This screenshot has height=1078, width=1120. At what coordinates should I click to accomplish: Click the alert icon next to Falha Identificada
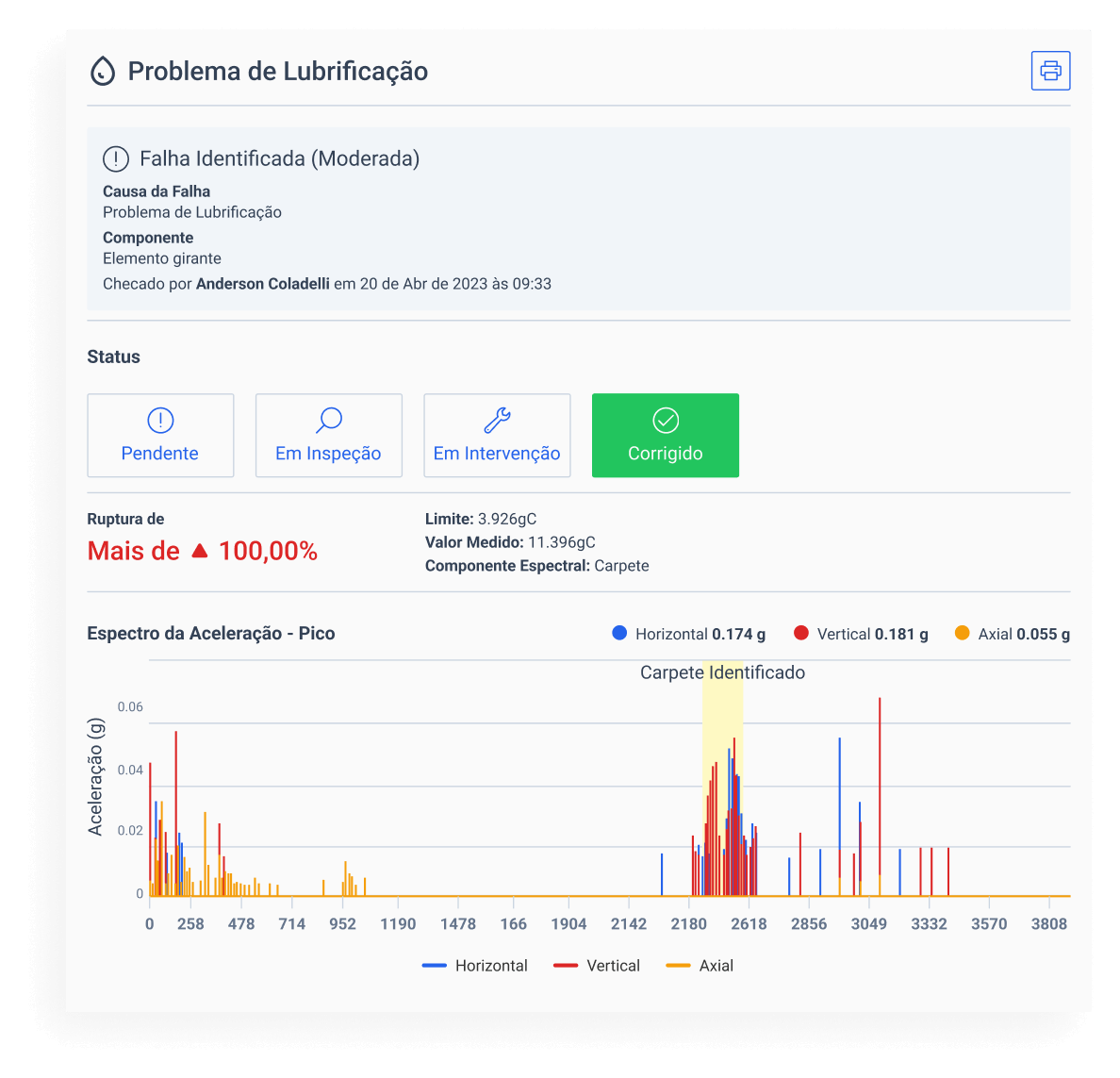(115, 158)
